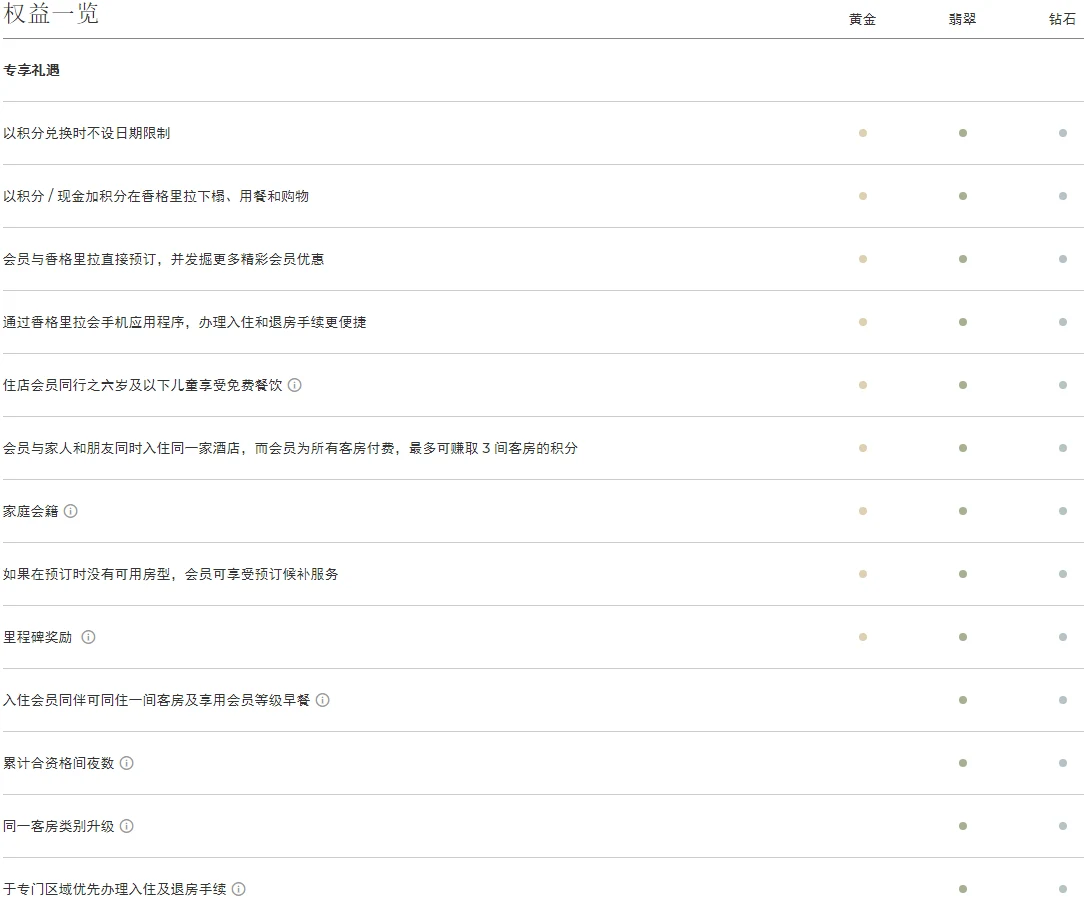
Task: Click 翡翠 dot in 家庭会籍 row
Action: coord(963,511)
